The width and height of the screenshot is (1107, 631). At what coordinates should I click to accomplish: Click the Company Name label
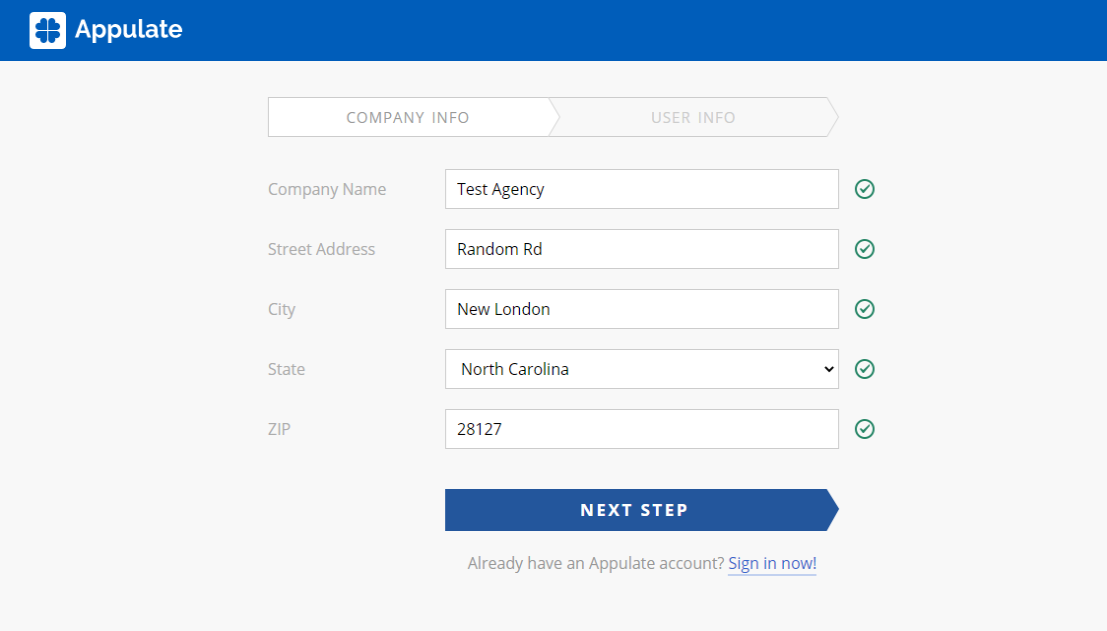[x=327, y=189]
